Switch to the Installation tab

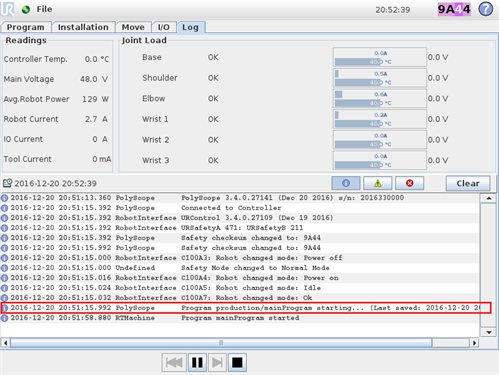coord(83,27)
